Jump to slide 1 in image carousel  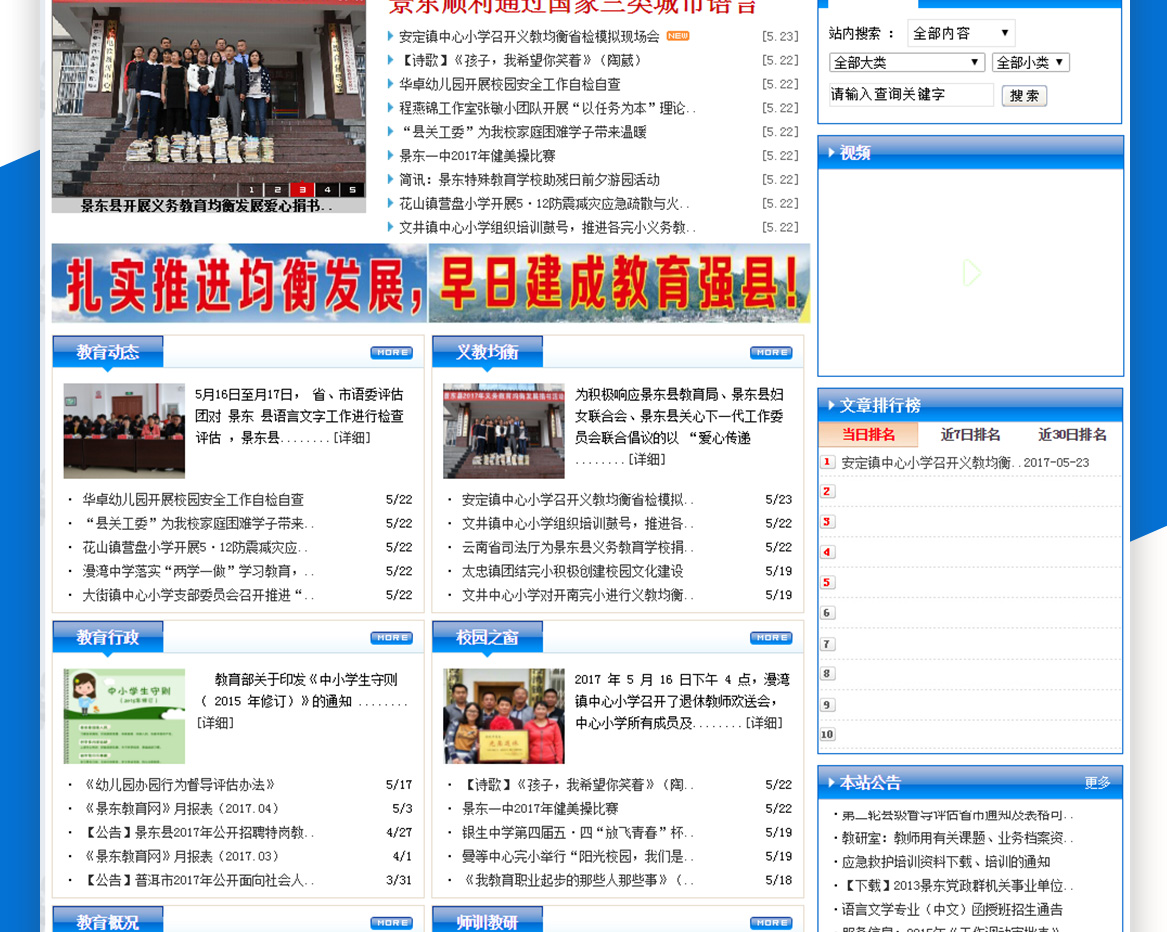[252, 190]
